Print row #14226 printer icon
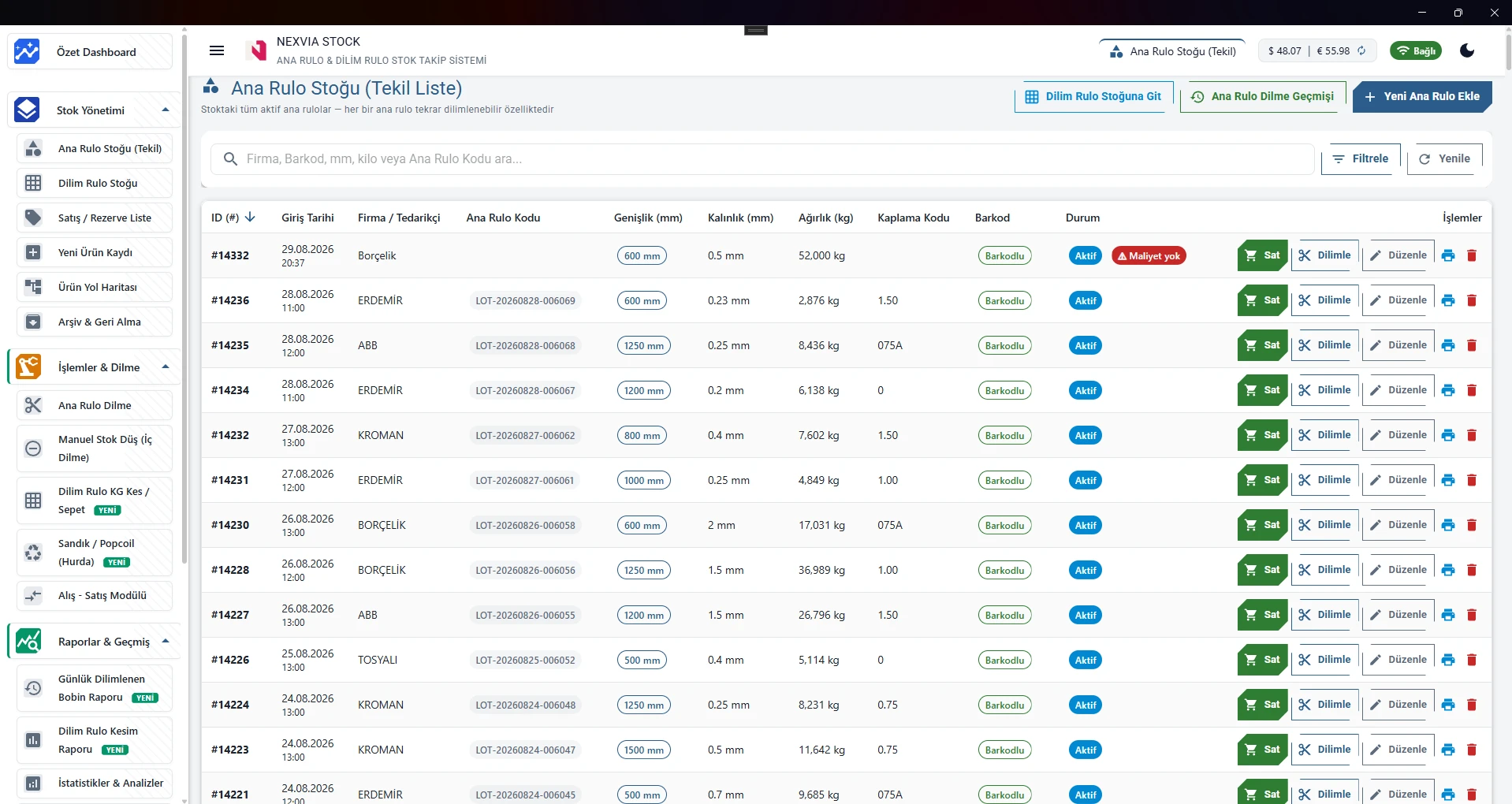The image size is (1512, 804). [1448, 660]
